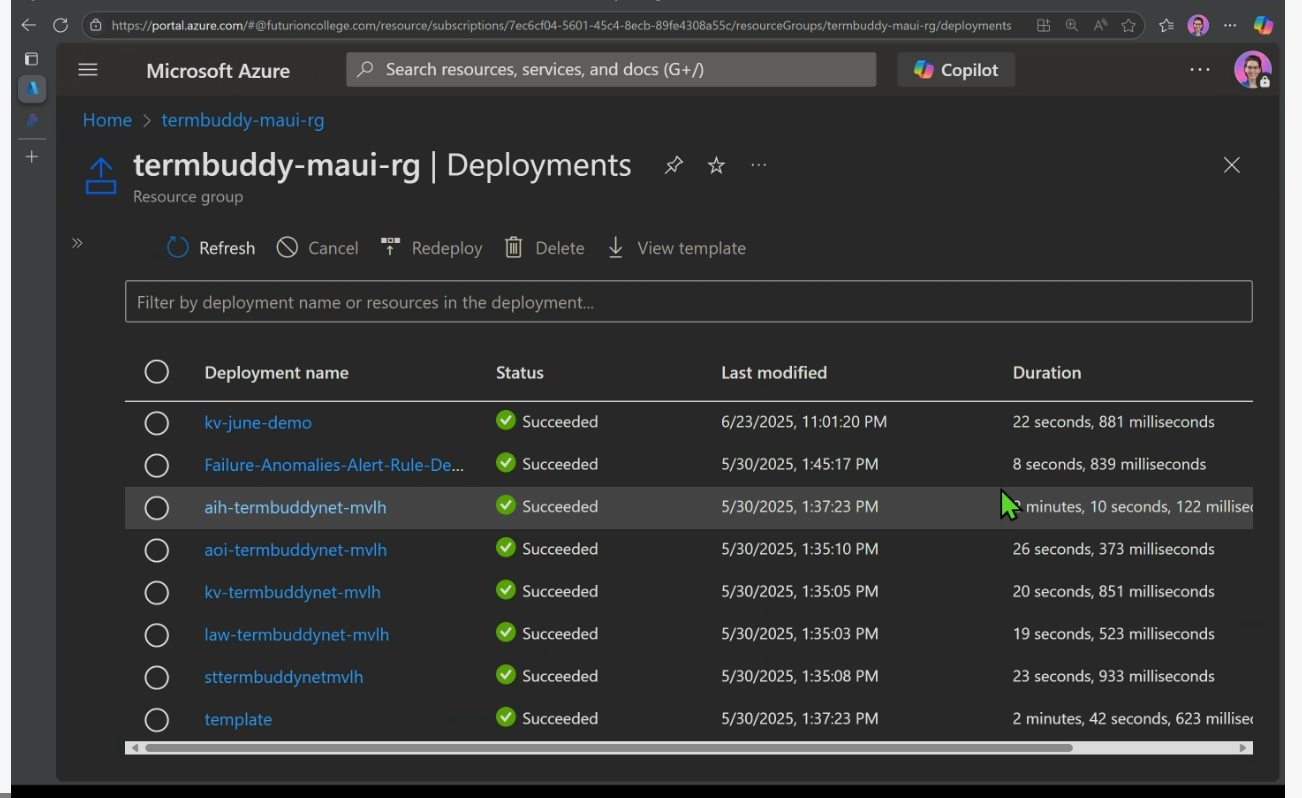Click Succeeded status check for kv-june-demo
This screenshot has height=798, width=1302.
[x=506, y=421]
